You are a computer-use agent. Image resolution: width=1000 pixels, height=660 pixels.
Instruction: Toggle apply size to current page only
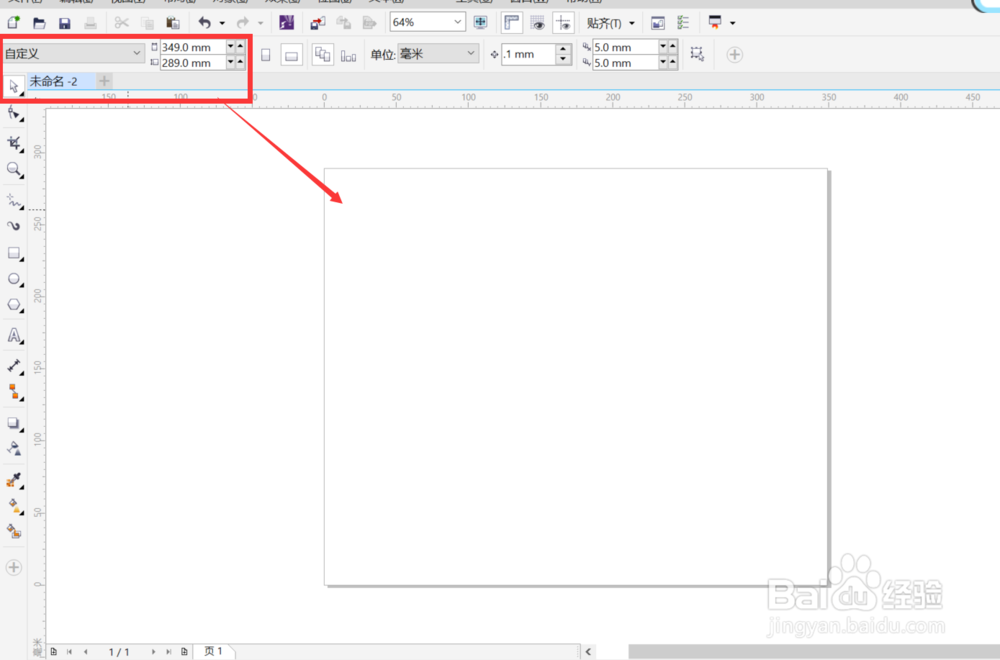pos(348,55)
